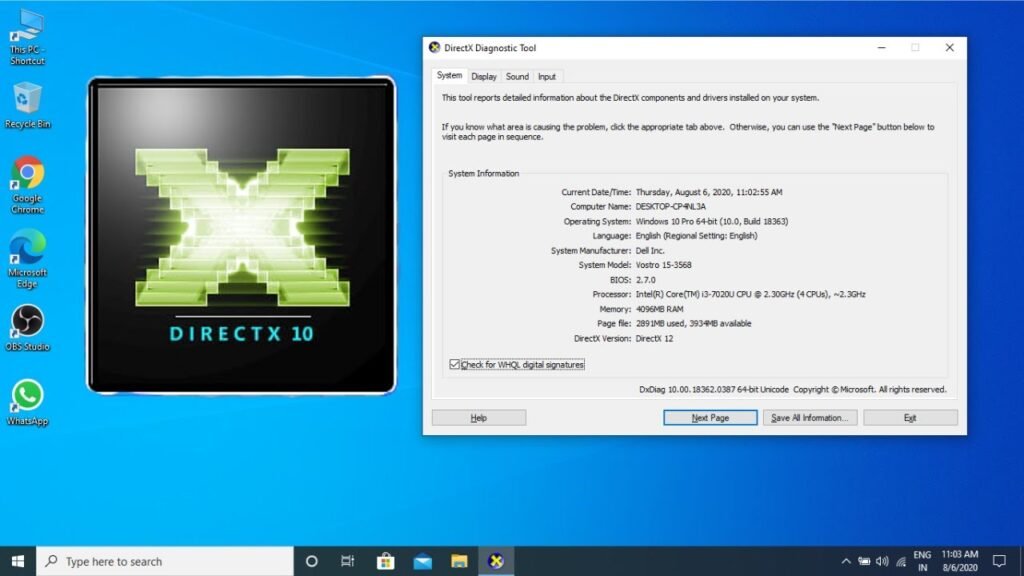The image size is (1024, 576).
Task: Open WhatsApp desktop shortcut
Action: [27, 403]
